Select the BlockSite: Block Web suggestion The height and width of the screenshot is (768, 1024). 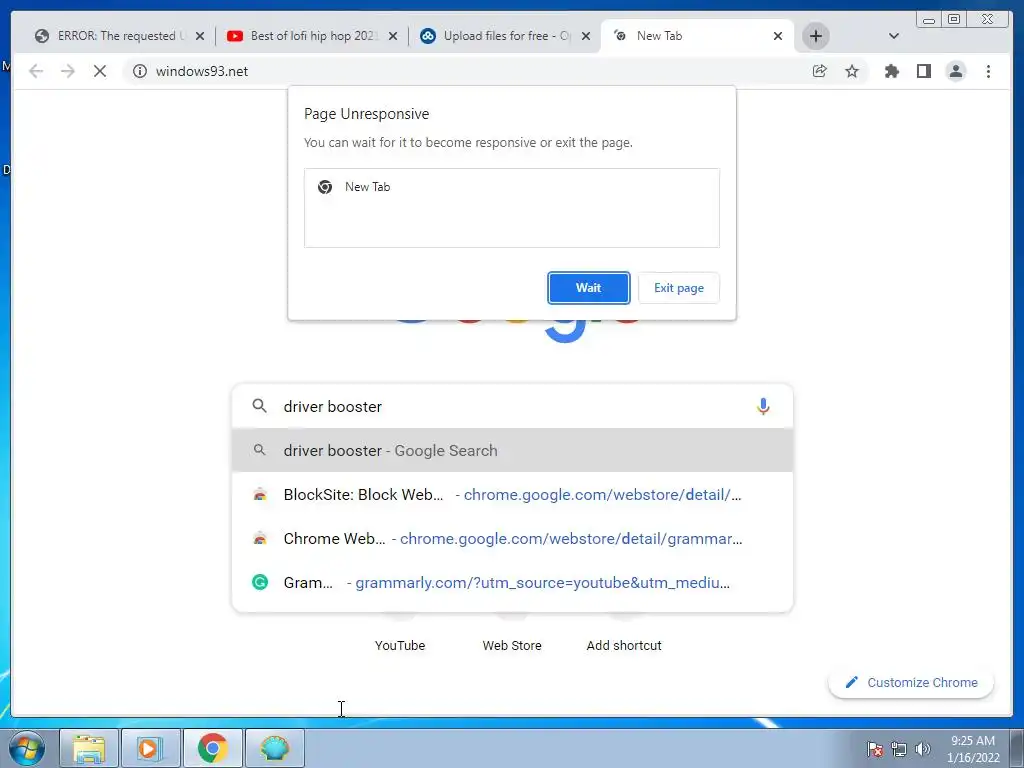coord(513,495)
